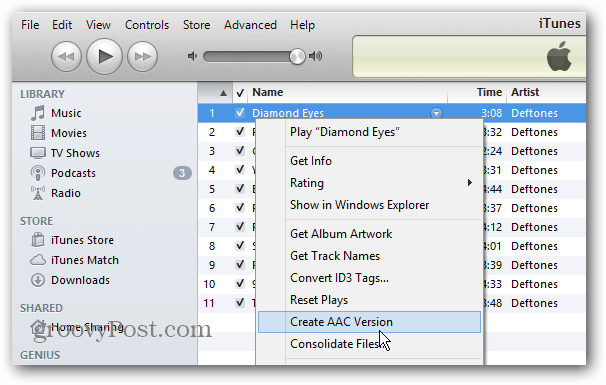Open the Controls menu
This screenshot has width=606, height=385.
tap(147, 25)
